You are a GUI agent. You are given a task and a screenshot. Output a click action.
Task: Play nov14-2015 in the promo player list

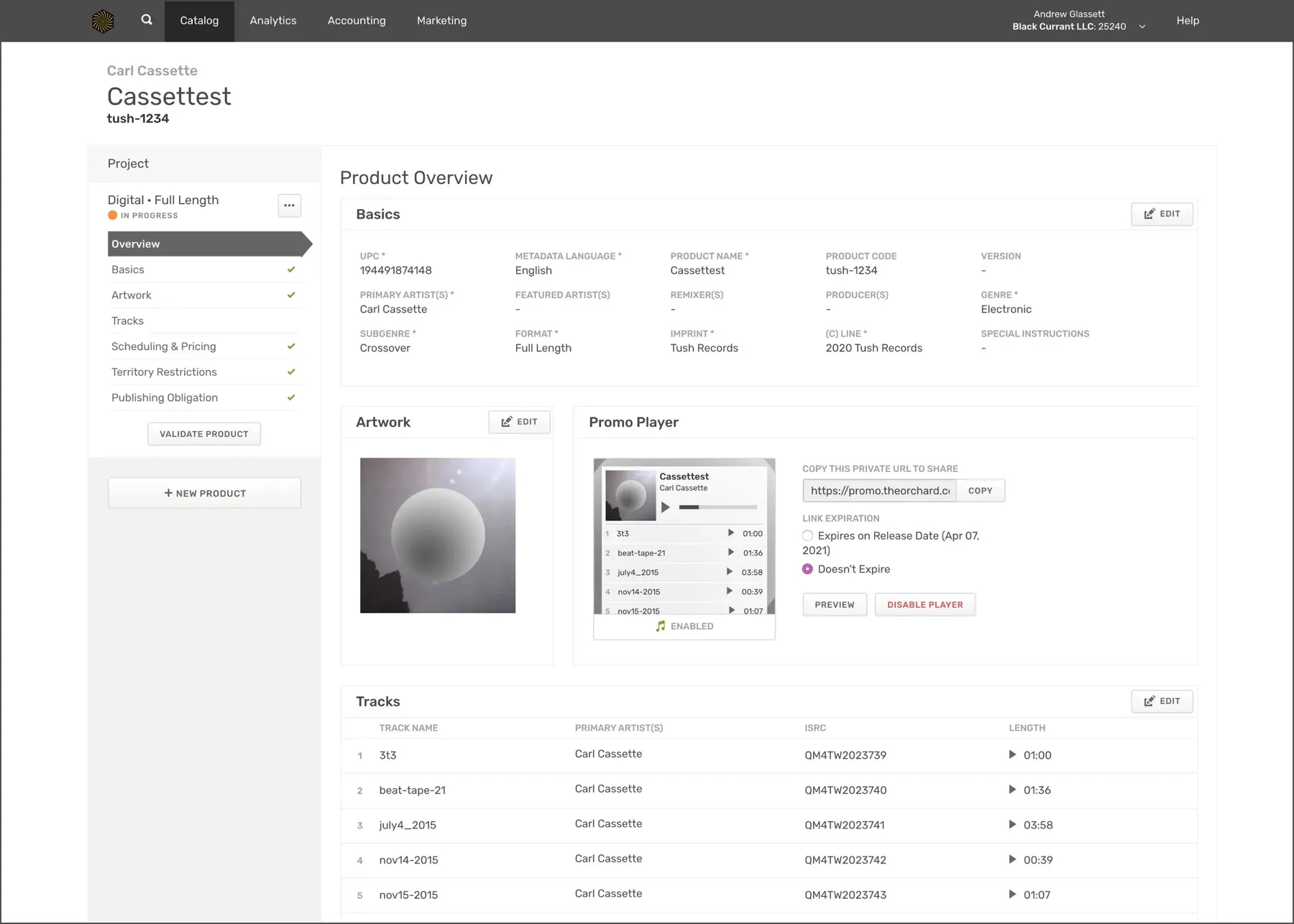[730, 591]
